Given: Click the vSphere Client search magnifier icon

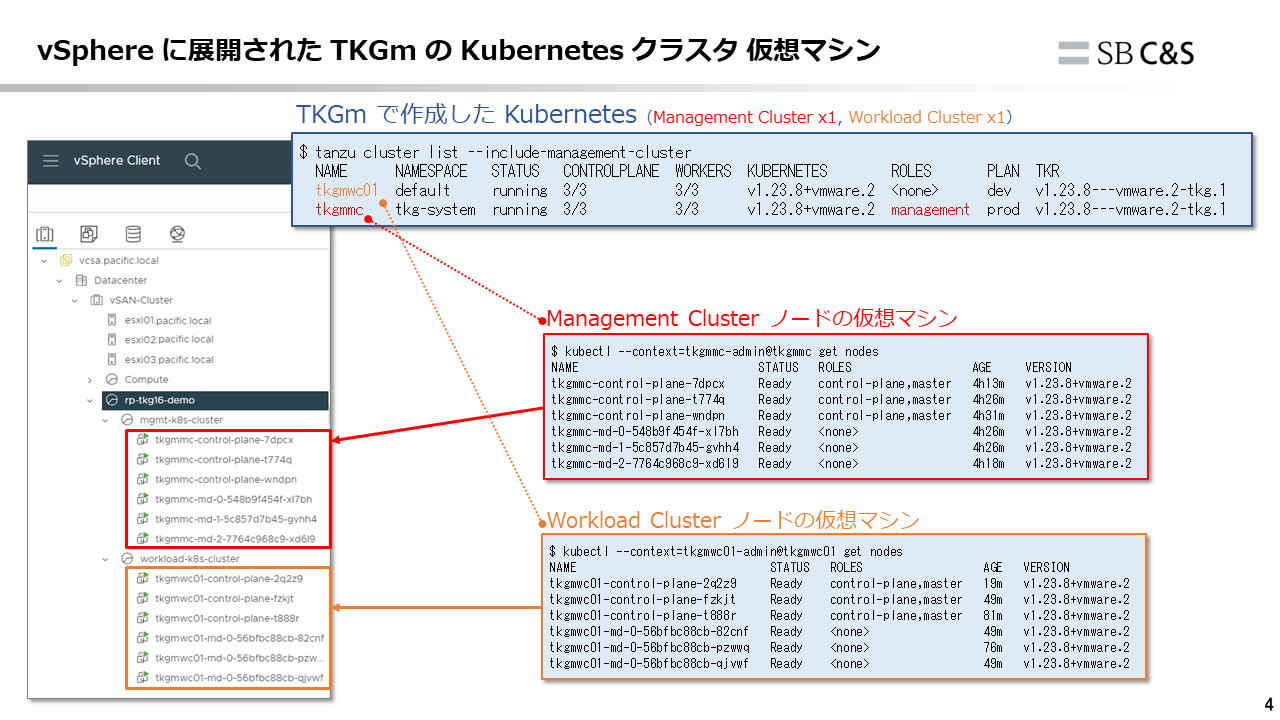Looking at the screenshot, I should pos(193,161).
